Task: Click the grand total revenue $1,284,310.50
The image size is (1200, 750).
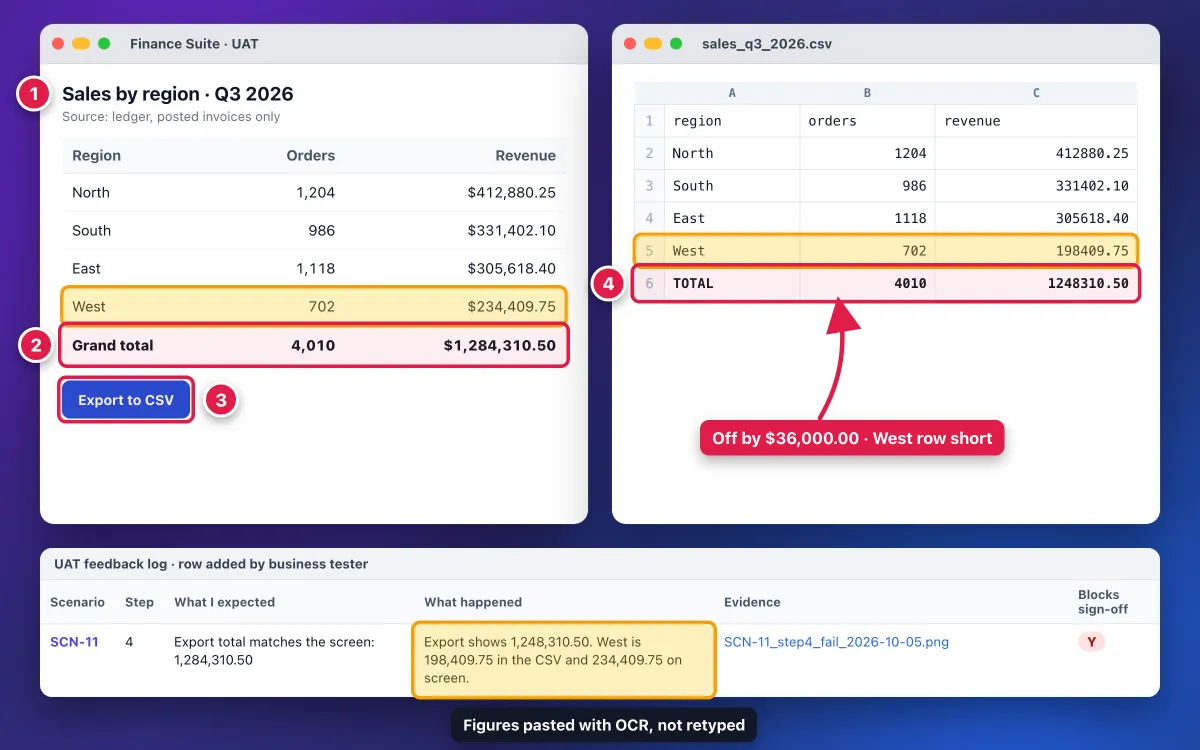Action: [x=500, y=346]
